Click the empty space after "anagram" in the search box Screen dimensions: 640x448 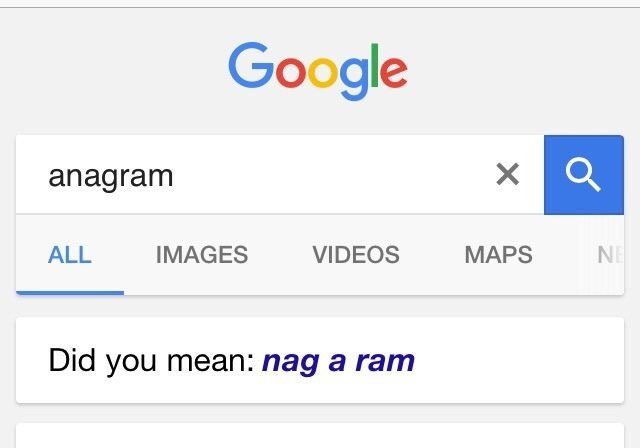(330, 176)
